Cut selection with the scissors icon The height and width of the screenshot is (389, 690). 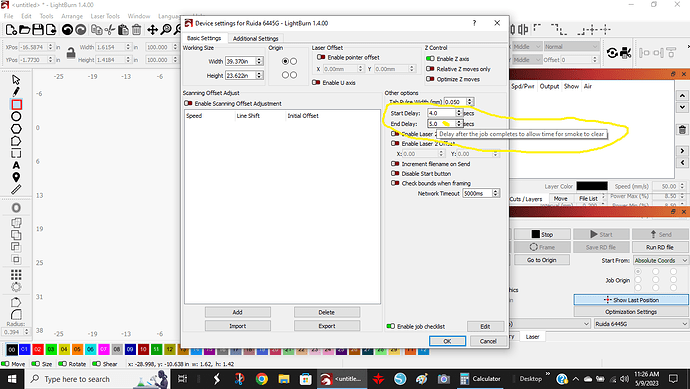coord(110,29)
